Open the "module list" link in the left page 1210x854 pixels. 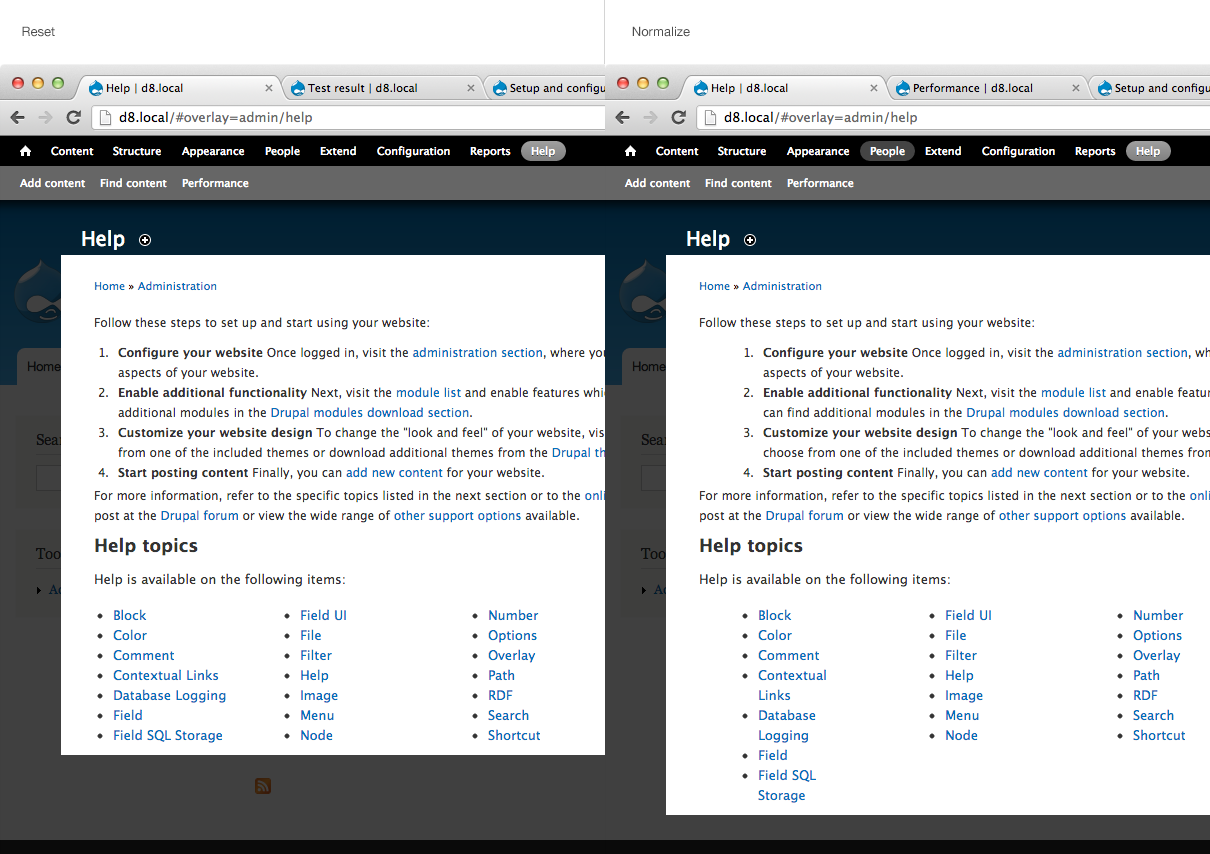(x=428, y=393)
